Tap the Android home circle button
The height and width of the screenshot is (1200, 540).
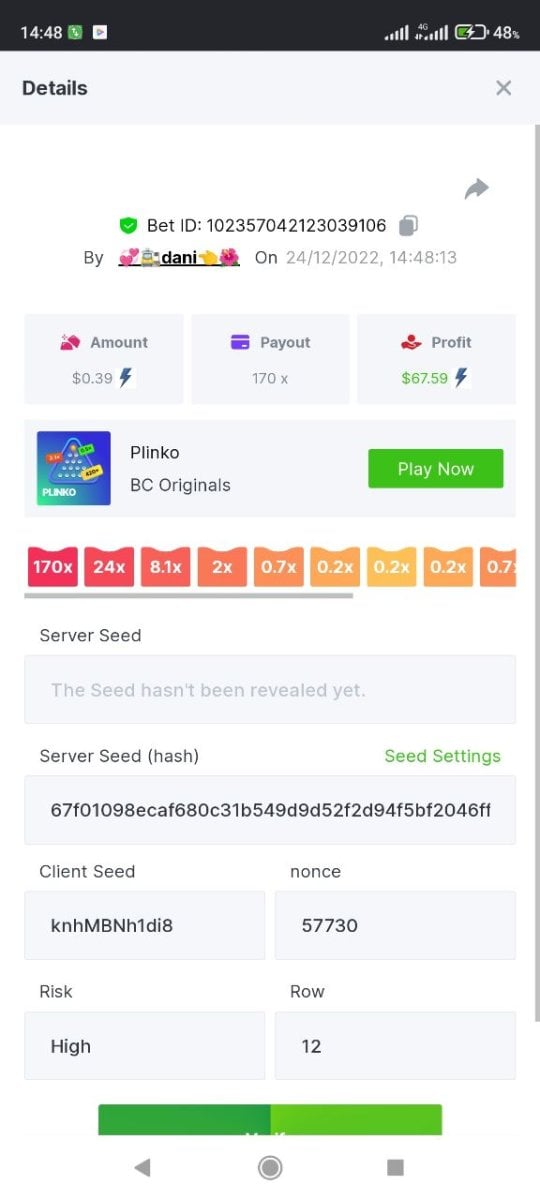pos(270,1167)
